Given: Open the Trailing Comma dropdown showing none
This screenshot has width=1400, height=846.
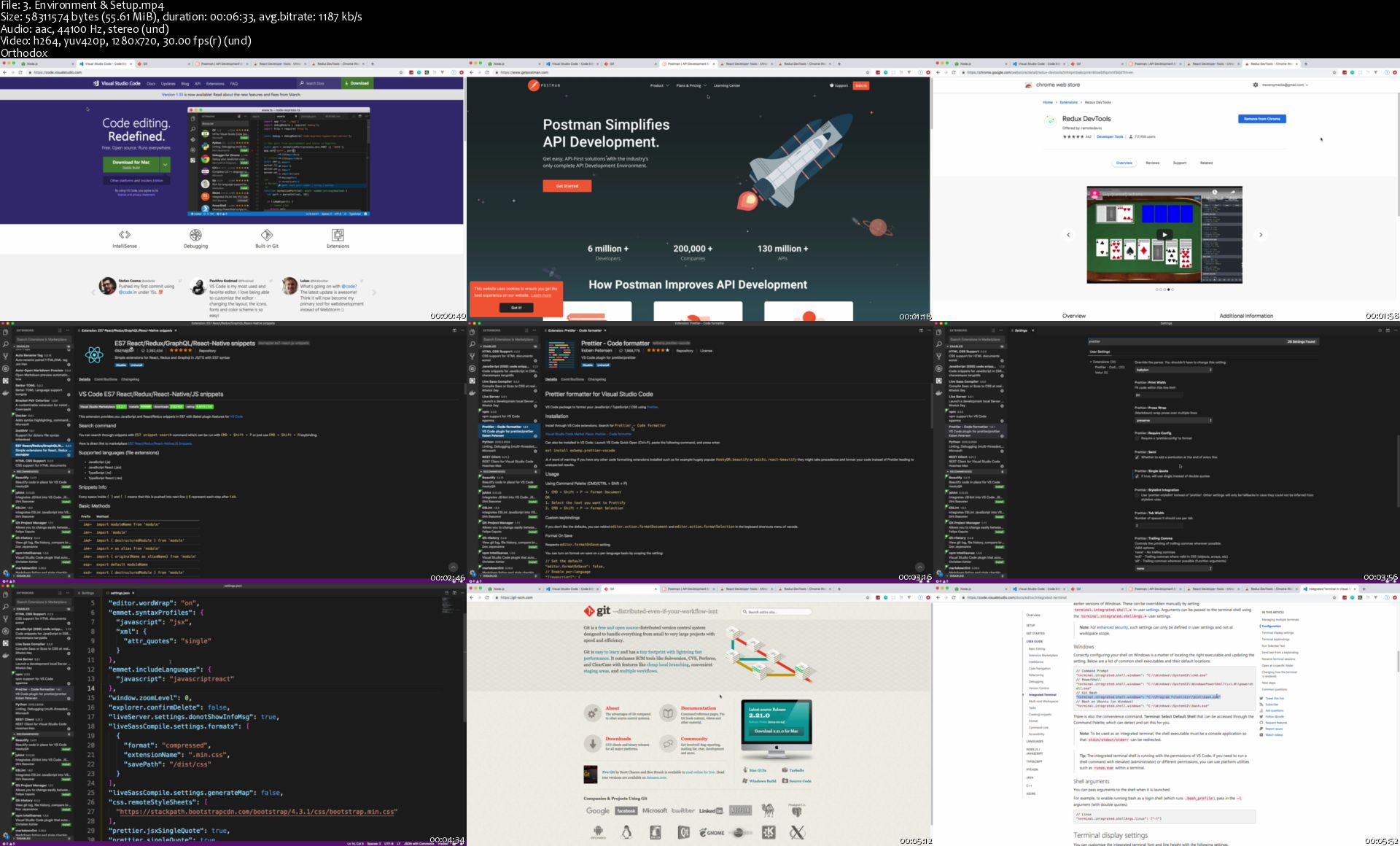Looking at the screenshot, I should point(1173,568).
